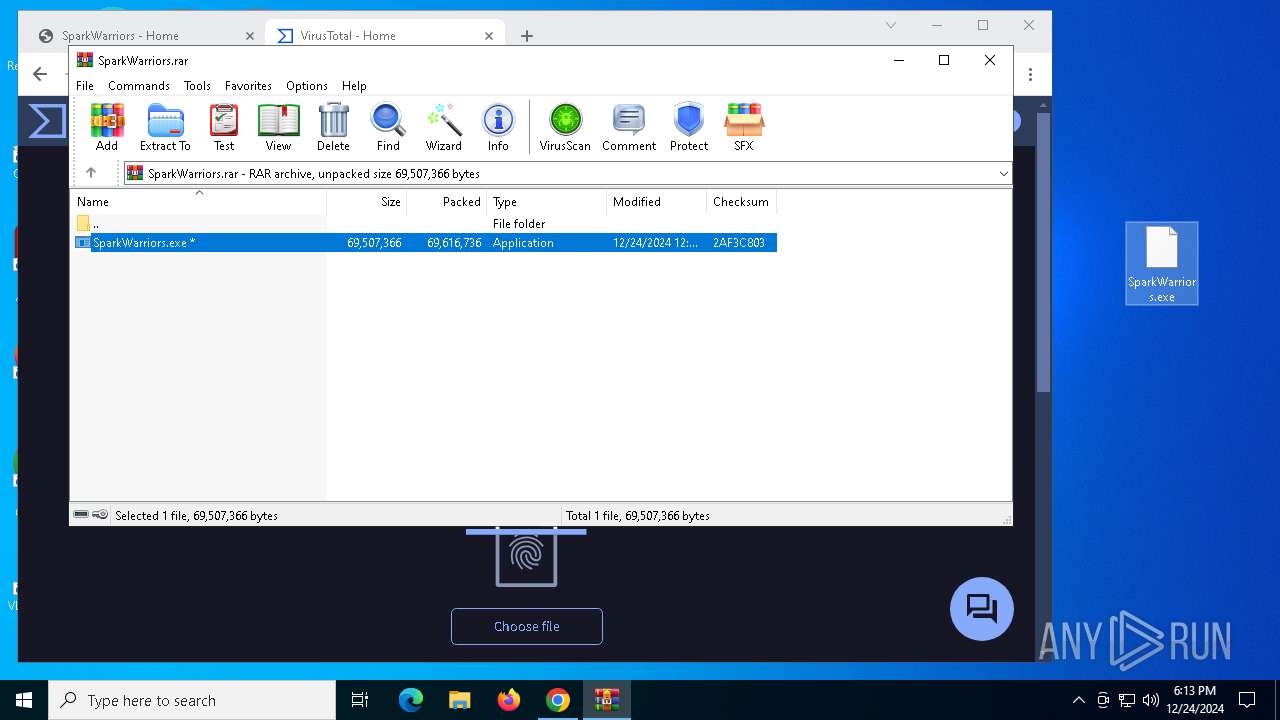The width and height of the screenshot is (1280, 720).
Task: Click the packed size 69,616,736 cell
Action: [454, 243]
